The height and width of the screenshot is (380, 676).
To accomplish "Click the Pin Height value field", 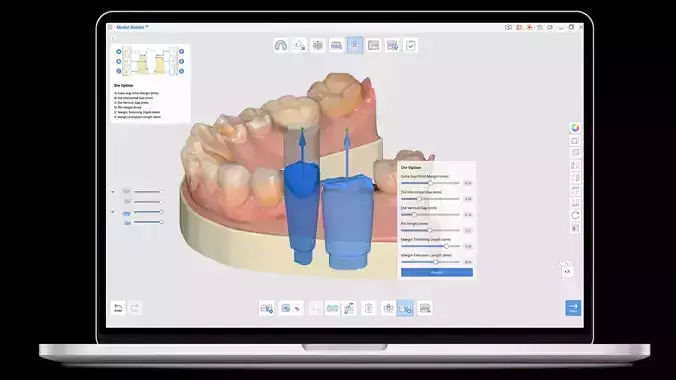I will tap(468, 230).
